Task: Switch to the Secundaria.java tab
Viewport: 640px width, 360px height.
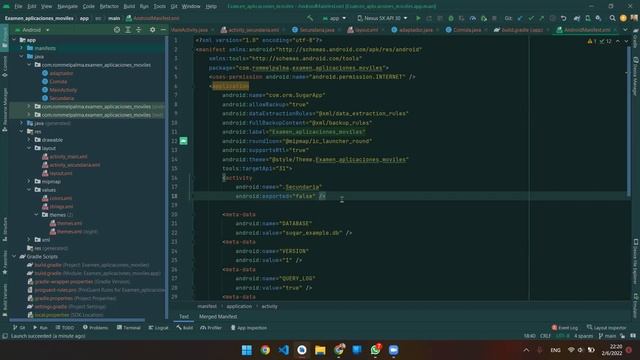Action: [x=316, y=30]
